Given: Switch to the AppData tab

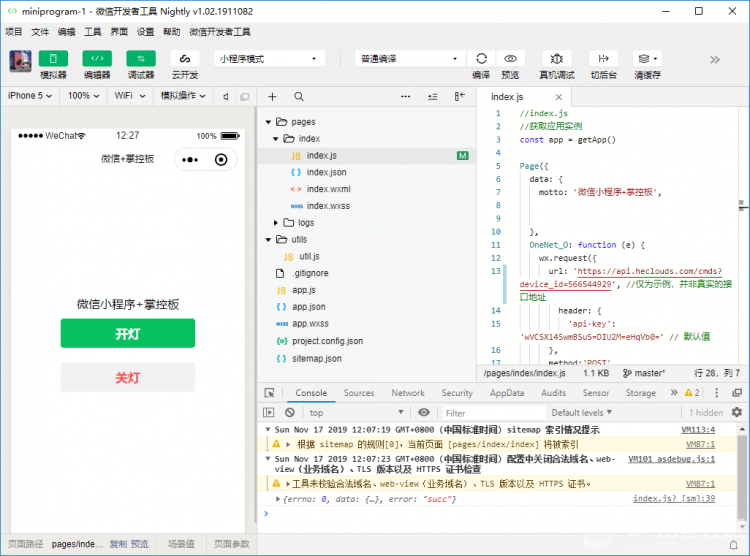Looking at the screenshot, I should pos(507,393).
